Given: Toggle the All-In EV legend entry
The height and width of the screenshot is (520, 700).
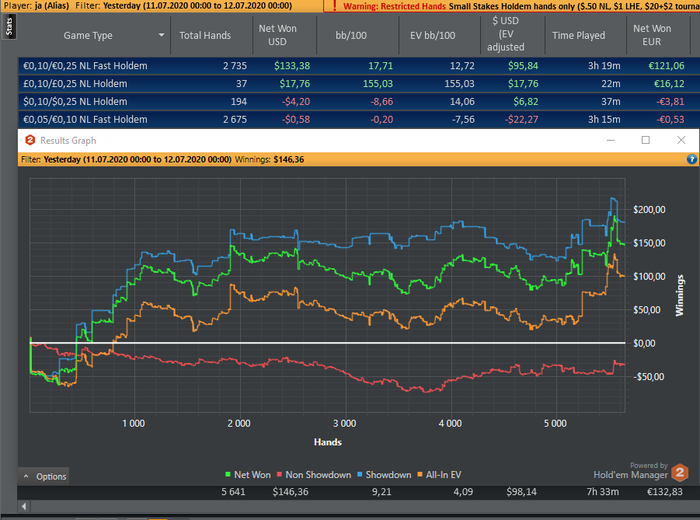Looking at the screenshot, I should point(439,475).
